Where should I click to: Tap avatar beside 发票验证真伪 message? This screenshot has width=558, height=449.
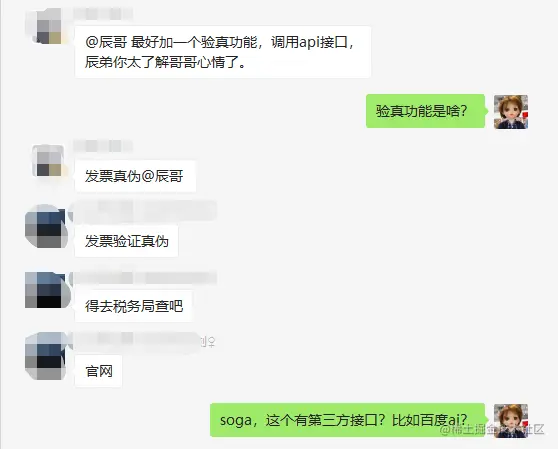46,226
